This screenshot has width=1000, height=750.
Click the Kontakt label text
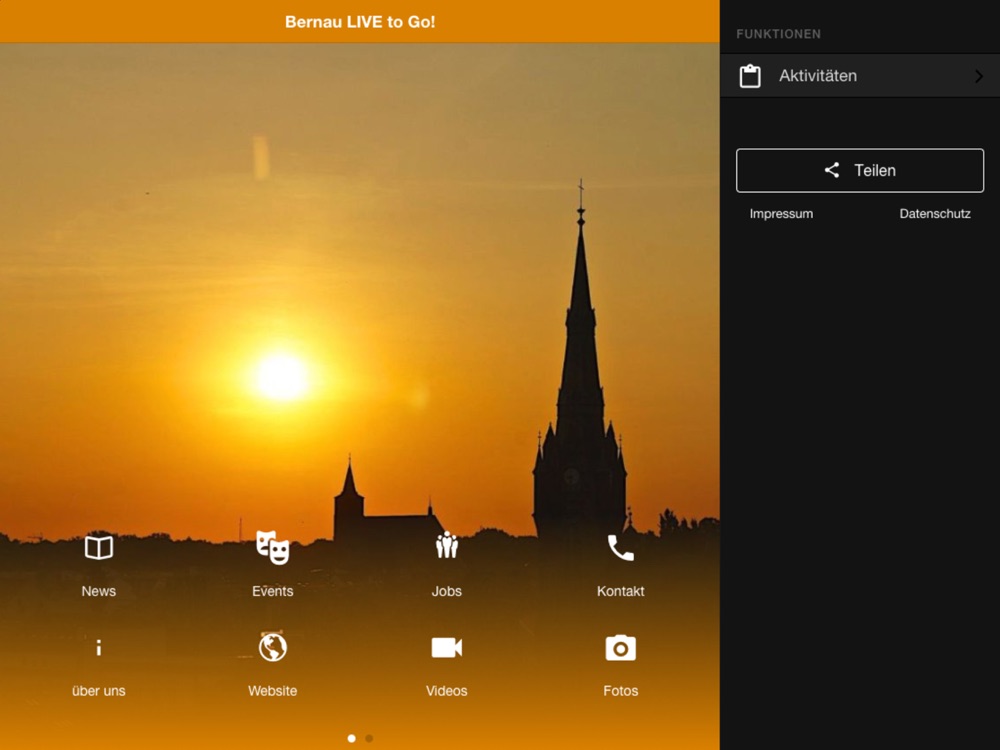click(621, 591)
